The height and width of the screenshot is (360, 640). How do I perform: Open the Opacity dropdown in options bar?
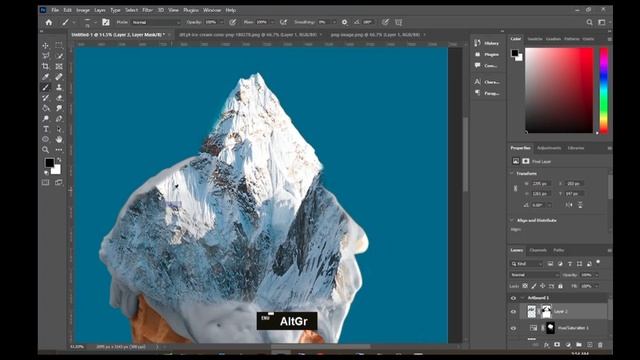coord(222,22)
